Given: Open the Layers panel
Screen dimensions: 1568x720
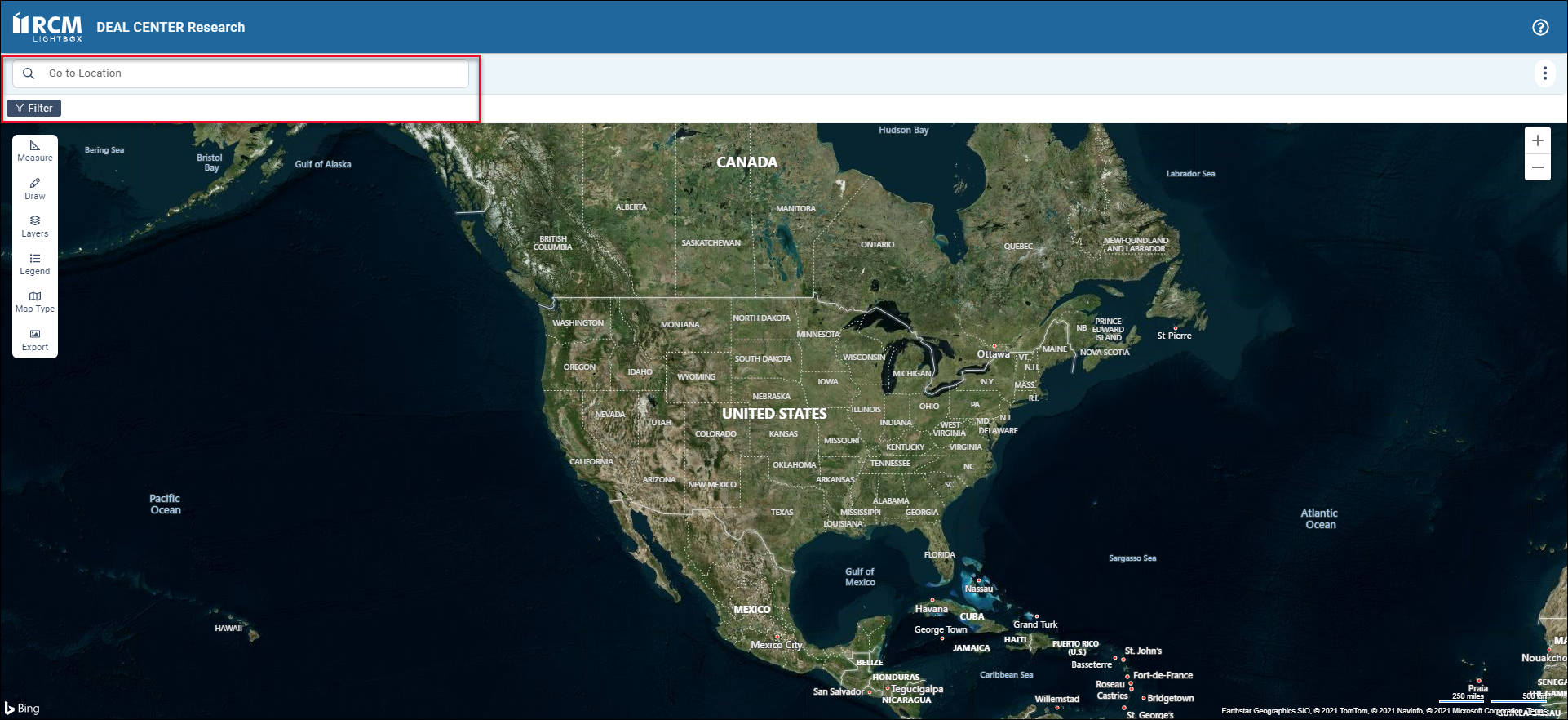Looking at the screenshot, I should tap(35, 226).
